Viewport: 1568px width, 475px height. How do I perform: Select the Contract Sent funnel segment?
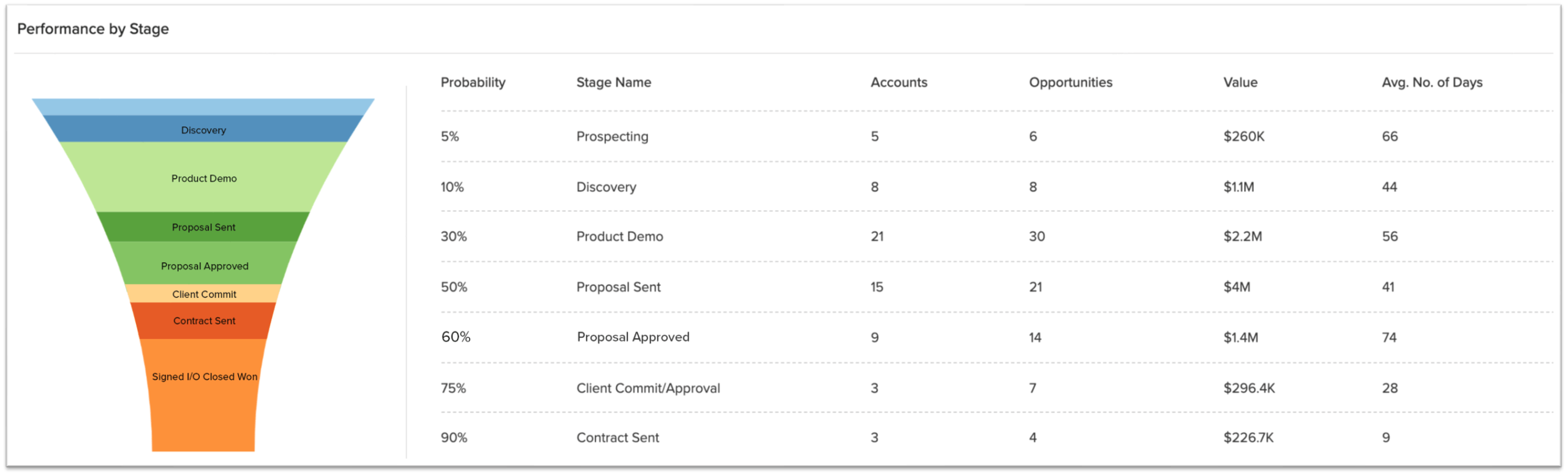203,321
